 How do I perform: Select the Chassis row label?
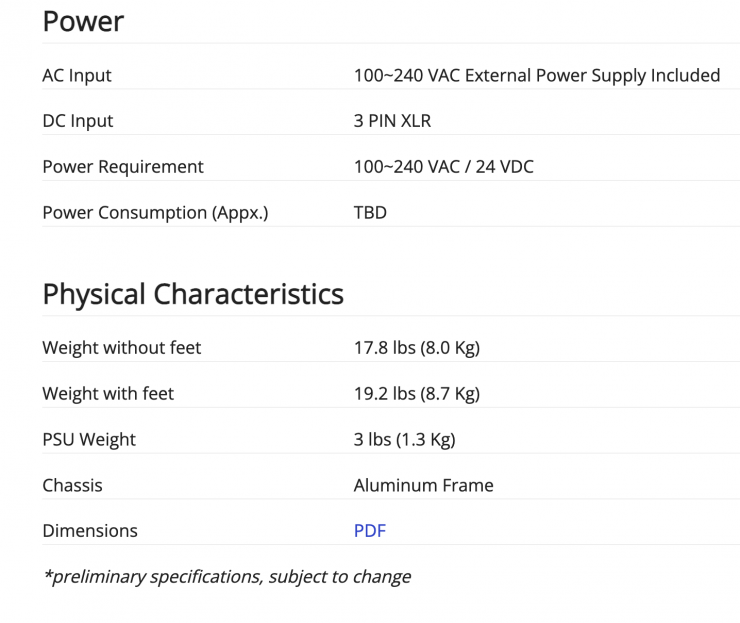[72, 486]
